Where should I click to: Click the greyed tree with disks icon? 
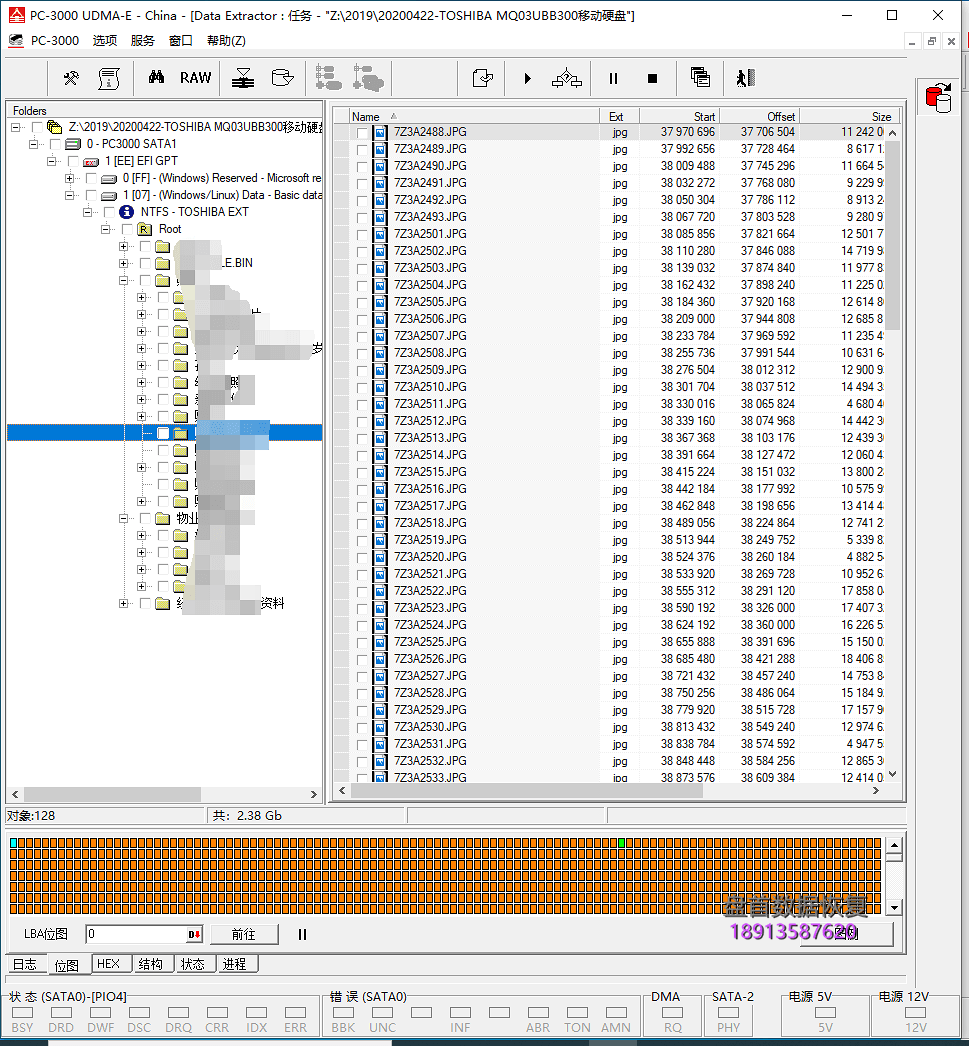[x=368, y=78]
